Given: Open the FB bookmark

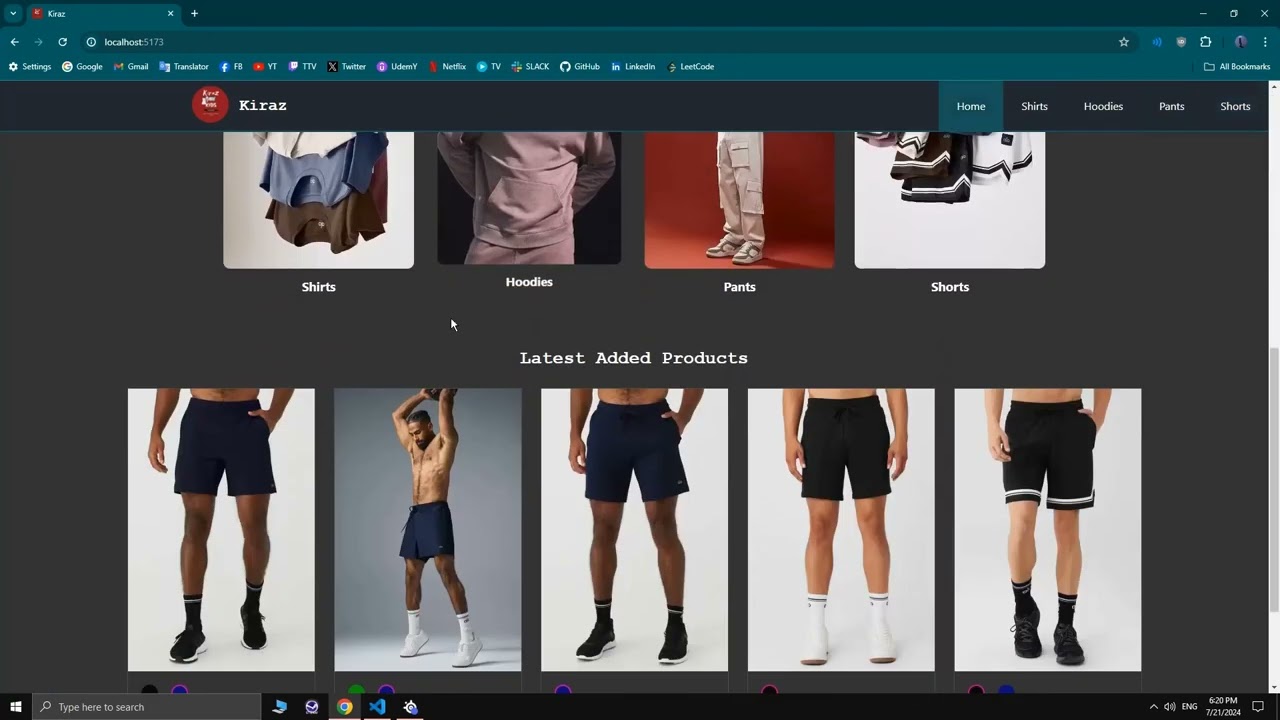Looking at the screenshot, I should click(231, 67).
